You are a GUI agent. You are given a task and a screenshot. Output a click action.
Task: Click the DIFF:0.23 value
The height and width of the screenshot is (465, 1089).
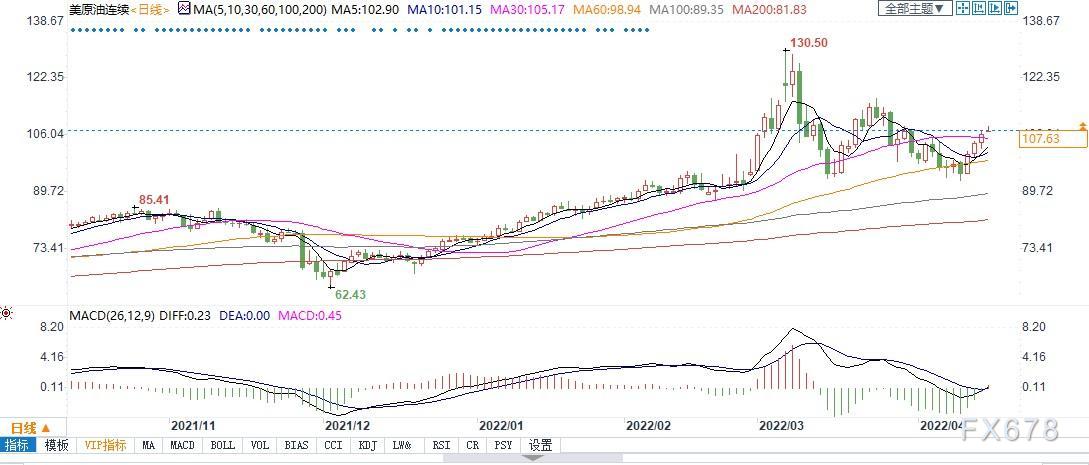[187, 316]
